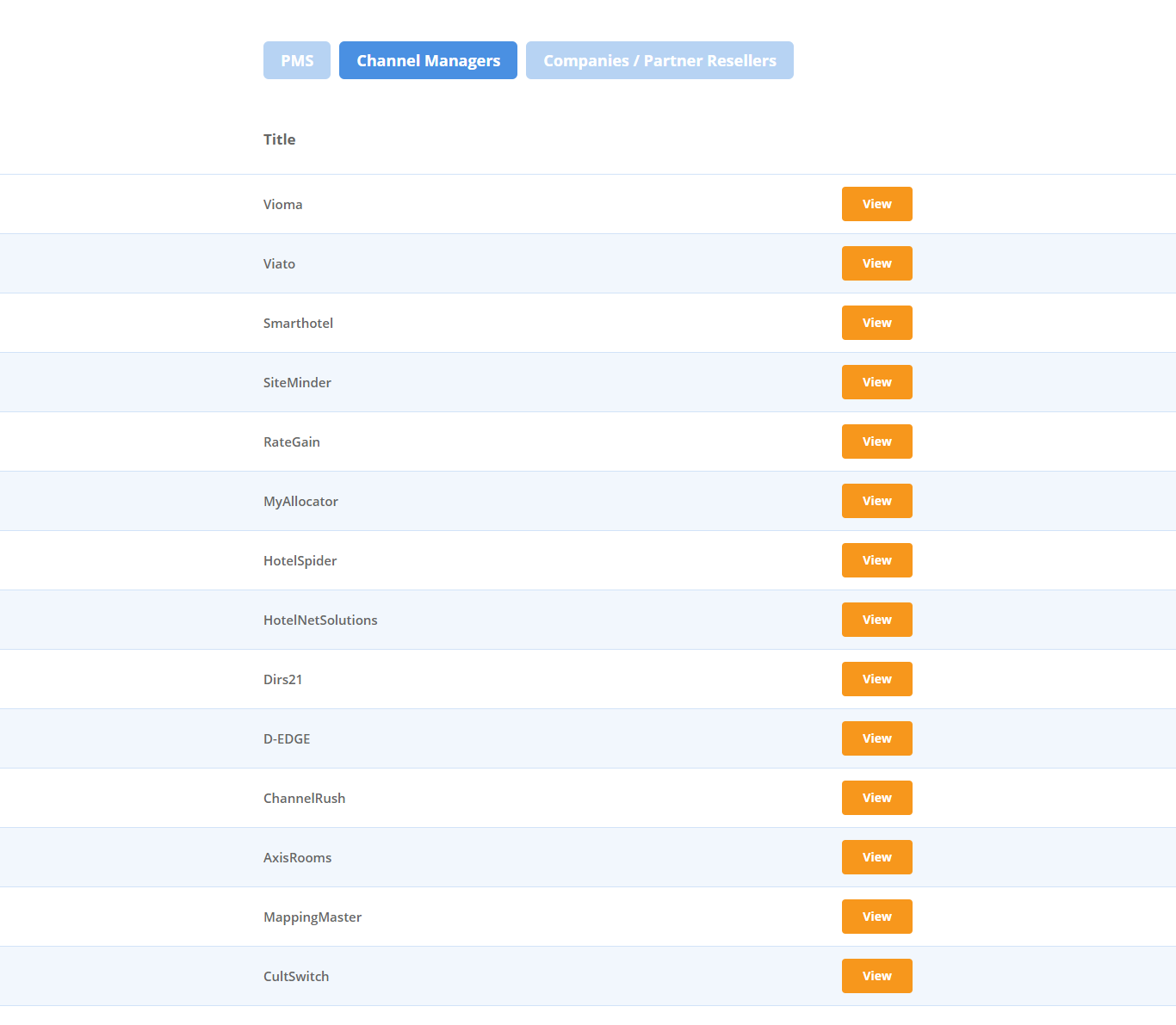Click the Title column header
This screenshot has height=1025, width=1176.
pos(279,139)
